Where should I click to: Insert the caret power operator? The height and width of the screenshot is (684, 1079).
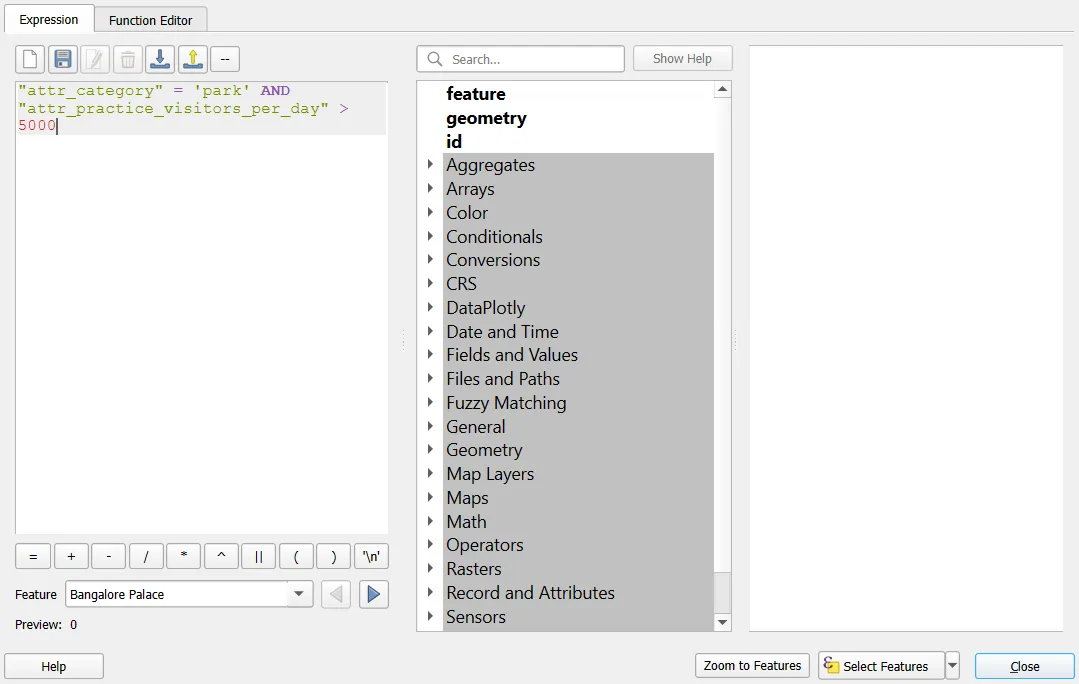click(221, 557)
